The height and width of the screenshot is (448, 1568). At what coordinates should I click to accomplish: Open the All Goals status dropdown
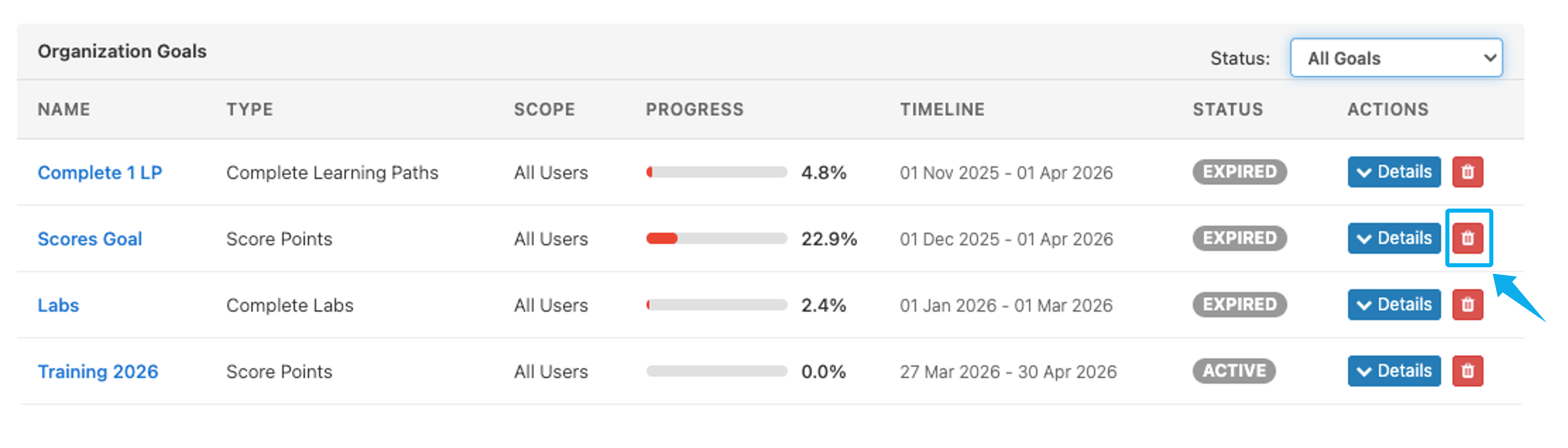pyautogui.click(x=1396, y=58)
